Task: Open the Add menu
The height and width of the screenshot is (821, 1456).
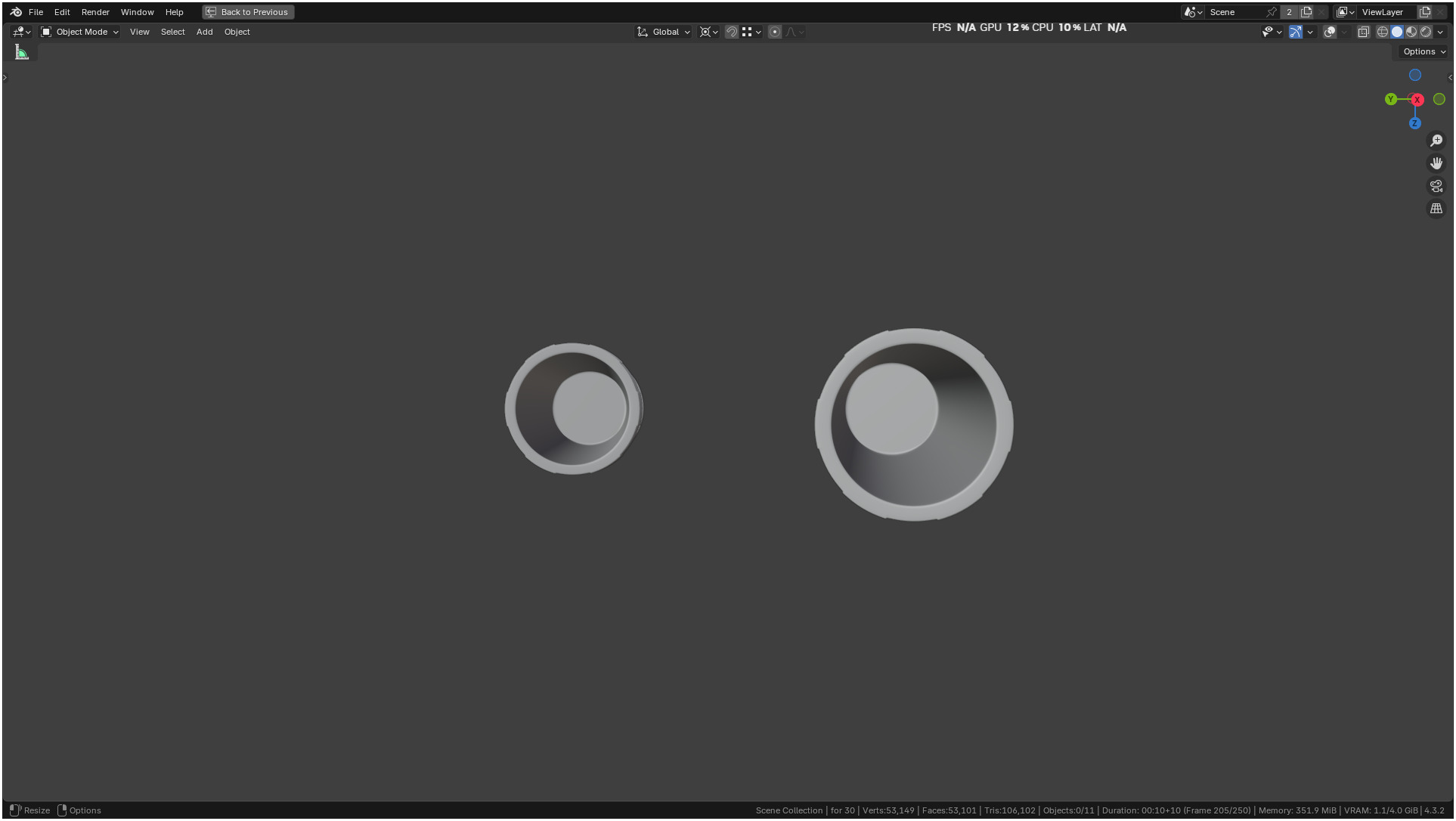Action: click(204, 32)
